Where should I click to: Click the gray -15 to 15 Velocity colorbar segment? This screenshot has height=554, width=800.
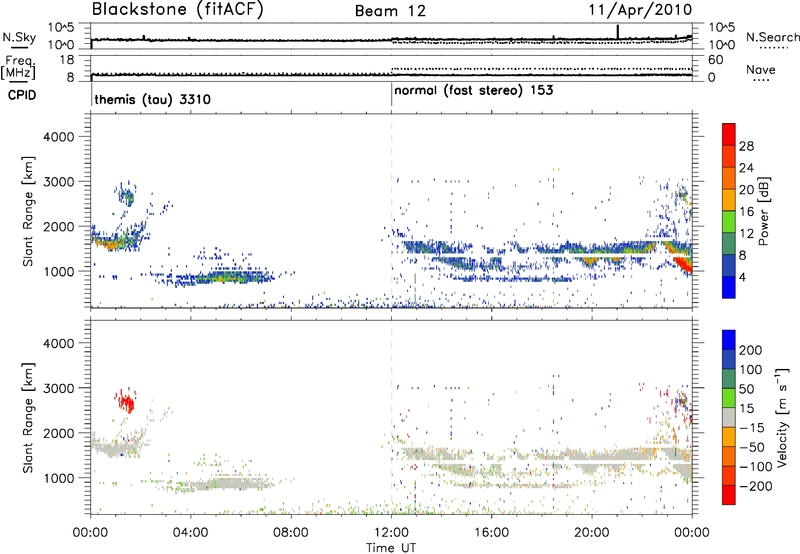[x=729, y=417]
